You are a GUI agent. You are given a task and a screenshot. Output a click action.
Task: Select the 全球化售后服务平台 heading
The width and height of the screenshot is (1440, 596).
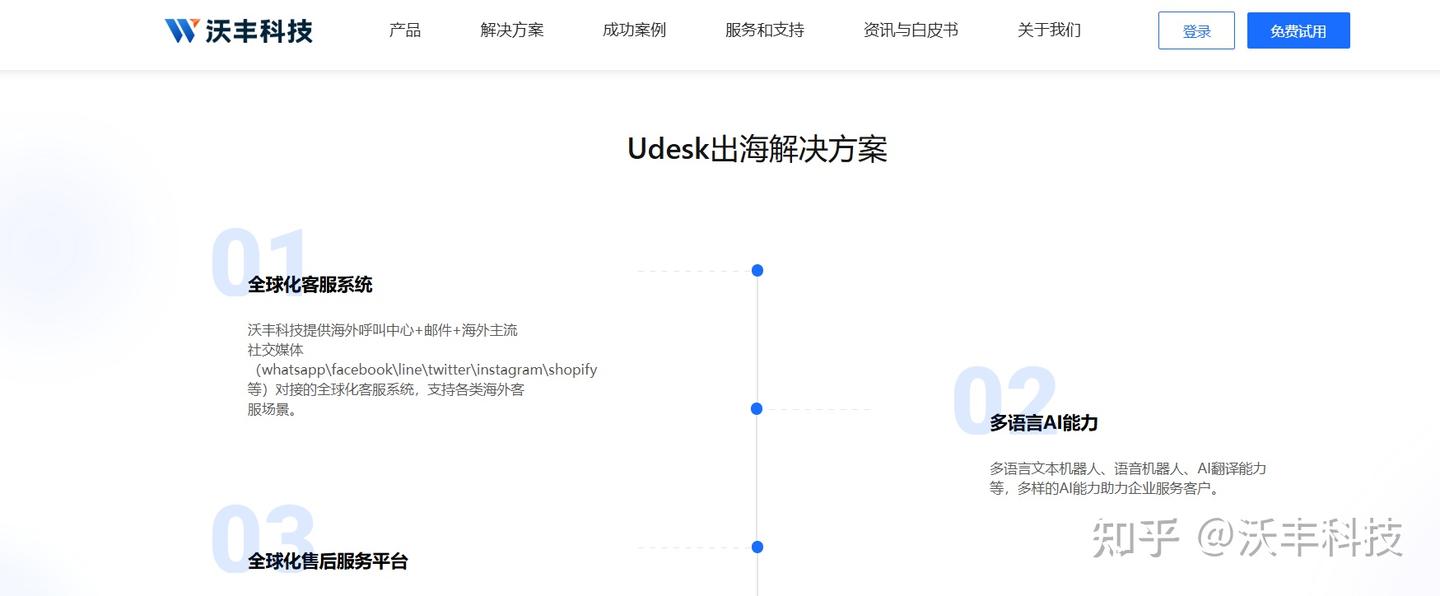(x=328, y=561)
